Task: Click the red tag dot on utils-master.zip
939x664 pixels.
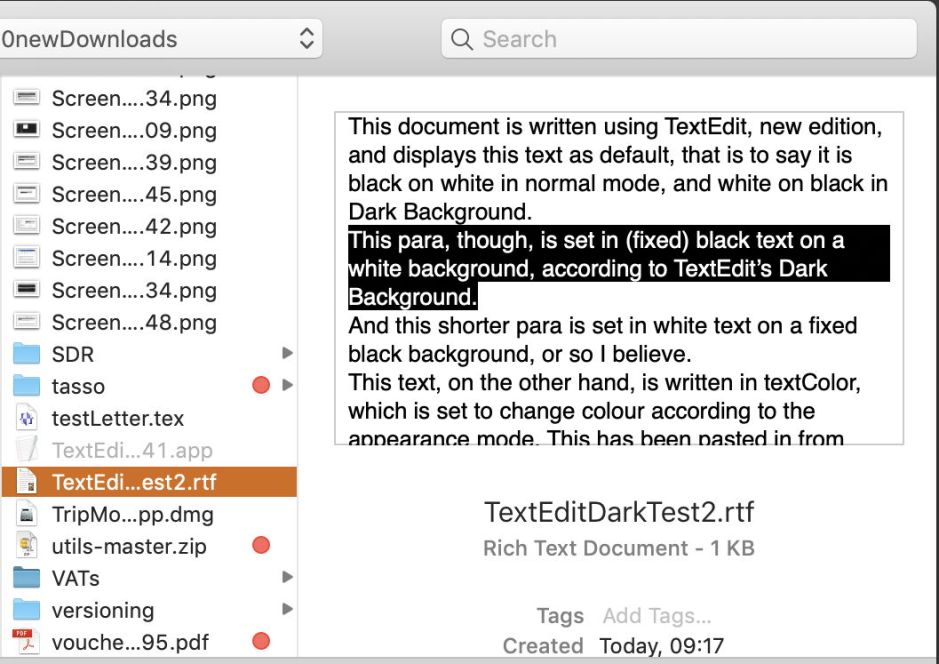Action: (x=261, y=546)
